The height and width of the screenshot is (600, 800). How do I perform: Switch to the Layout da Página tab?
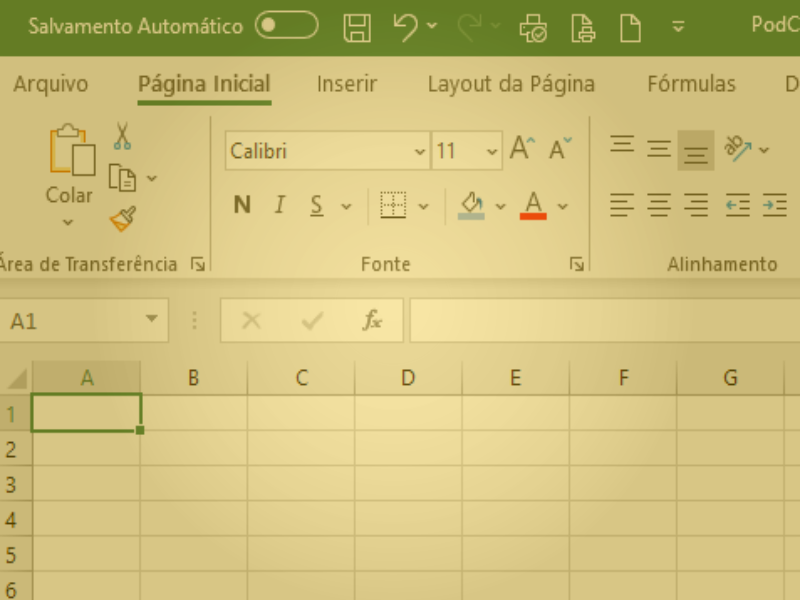511,84
